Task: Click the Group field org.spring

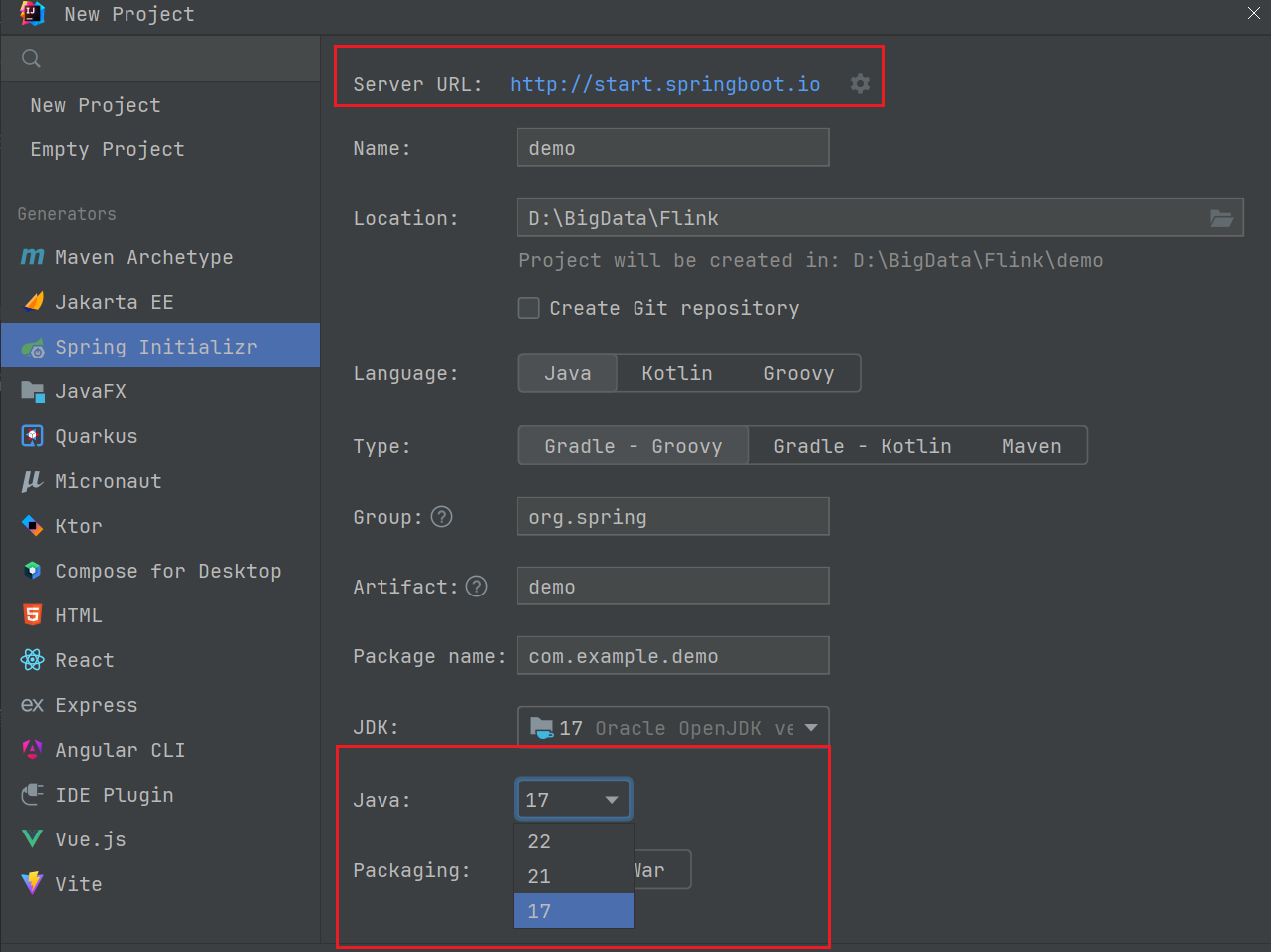Action: (673, 516)
